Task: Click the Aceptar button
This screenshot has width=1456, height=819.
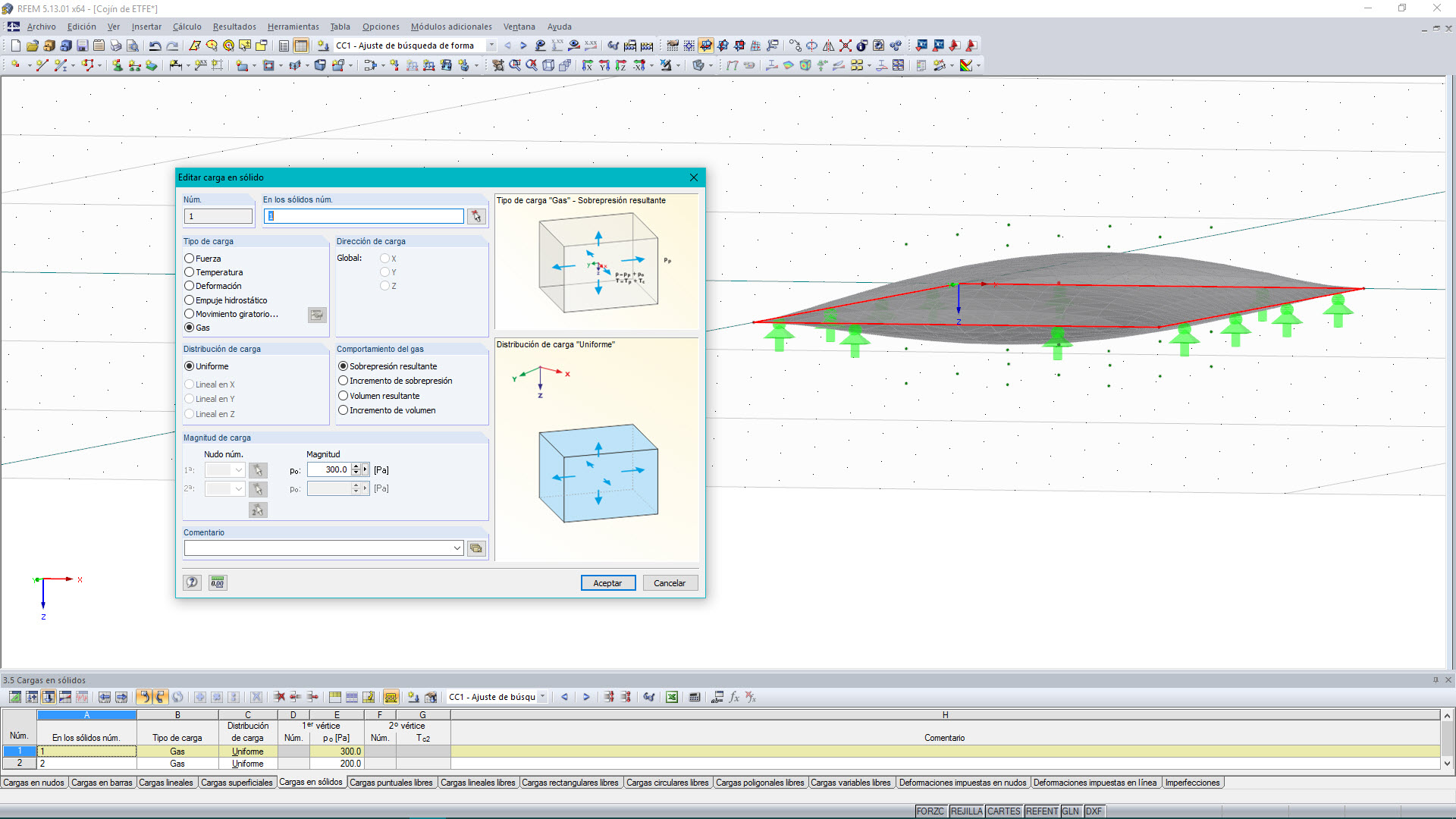Action: [607, 583]
